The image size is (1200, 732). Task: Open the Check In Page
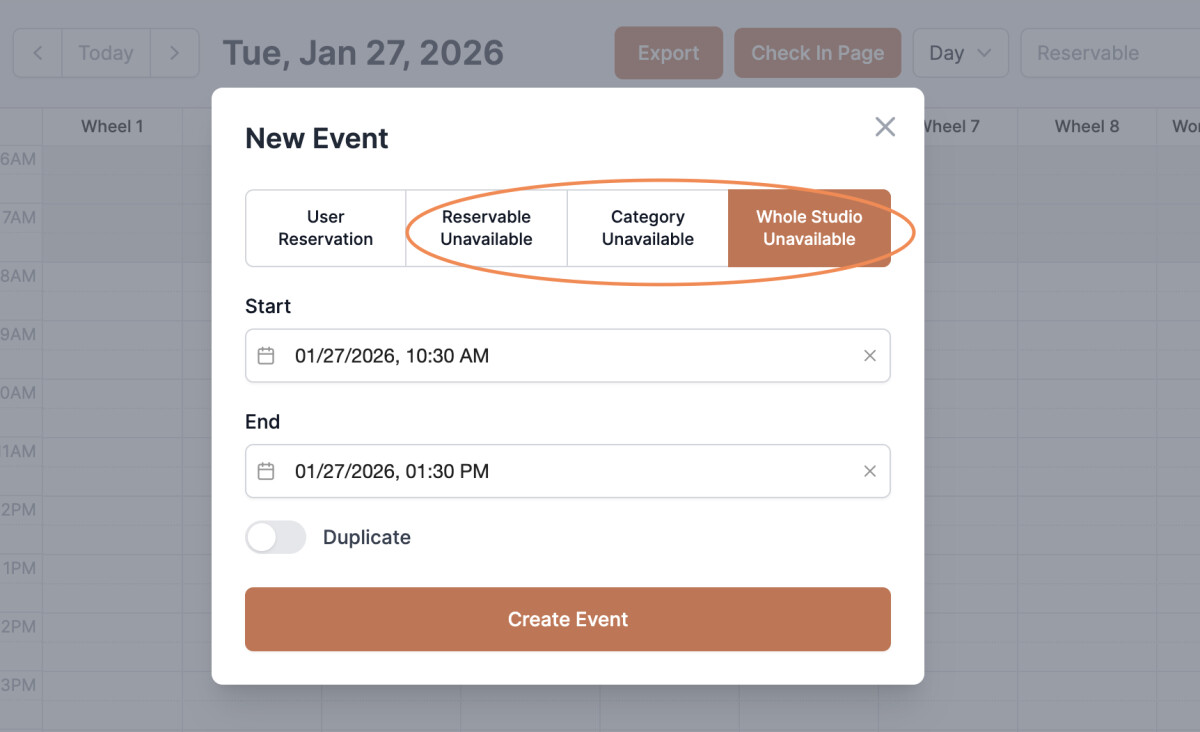817,53
